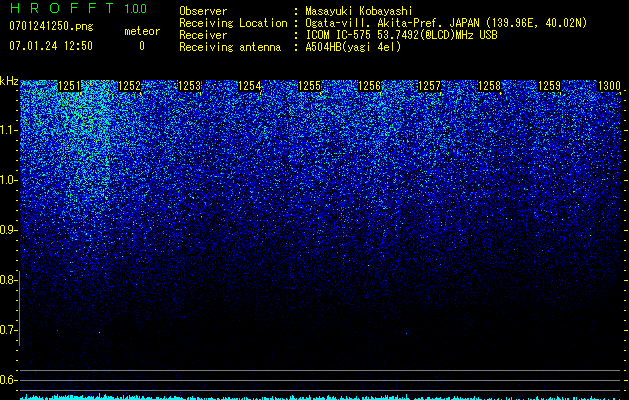Click the kHz axis unit label
Screen dimensions: 629x400
[9, 81]
